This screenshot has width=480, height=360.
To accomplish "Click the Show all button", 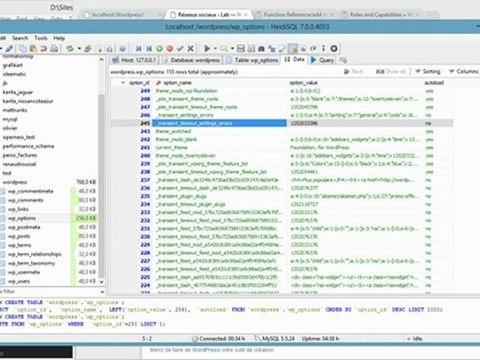I will 391,71.
